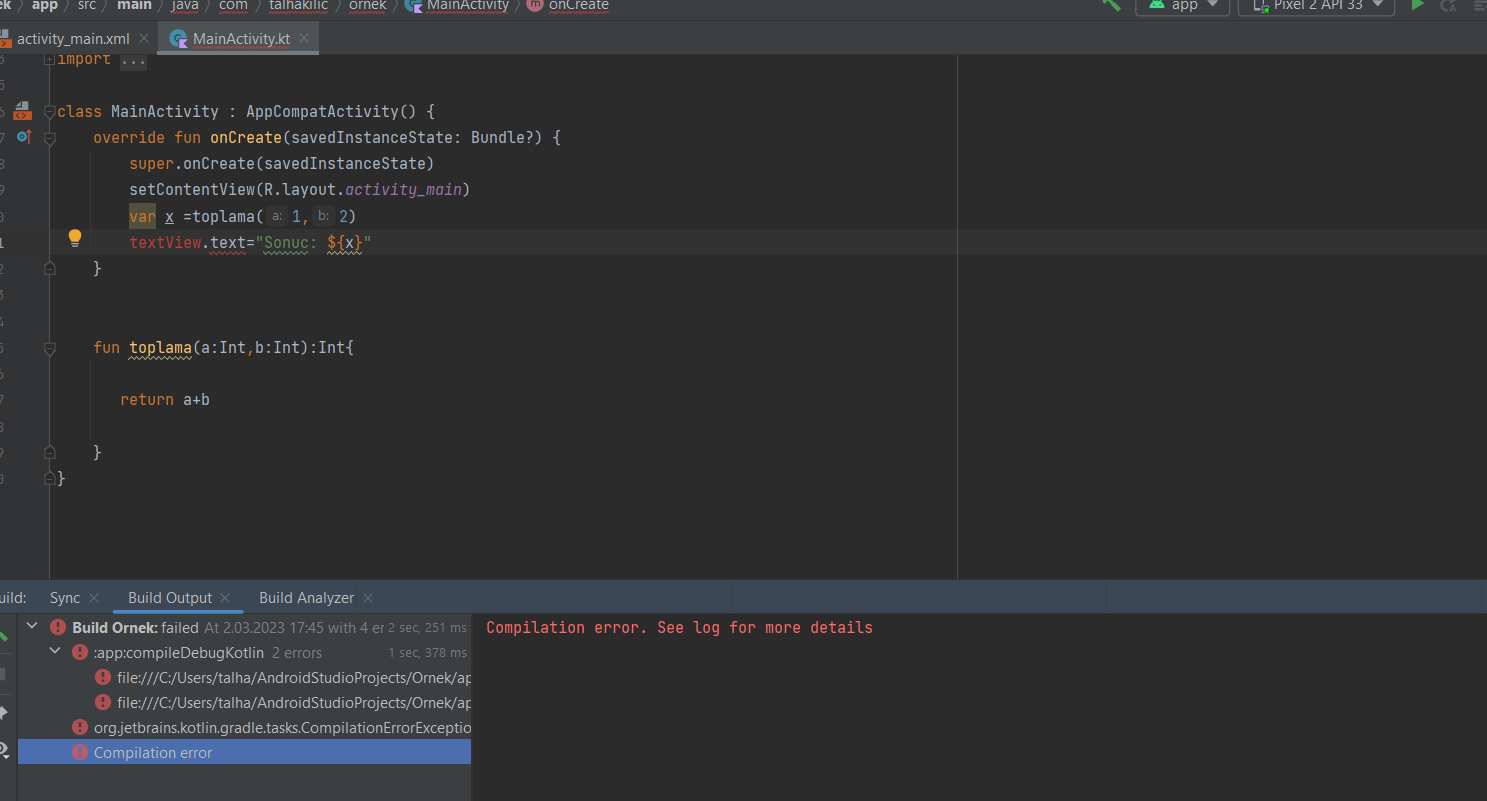Collapse the :app:compileDebugKotlin node

point(55,652)
